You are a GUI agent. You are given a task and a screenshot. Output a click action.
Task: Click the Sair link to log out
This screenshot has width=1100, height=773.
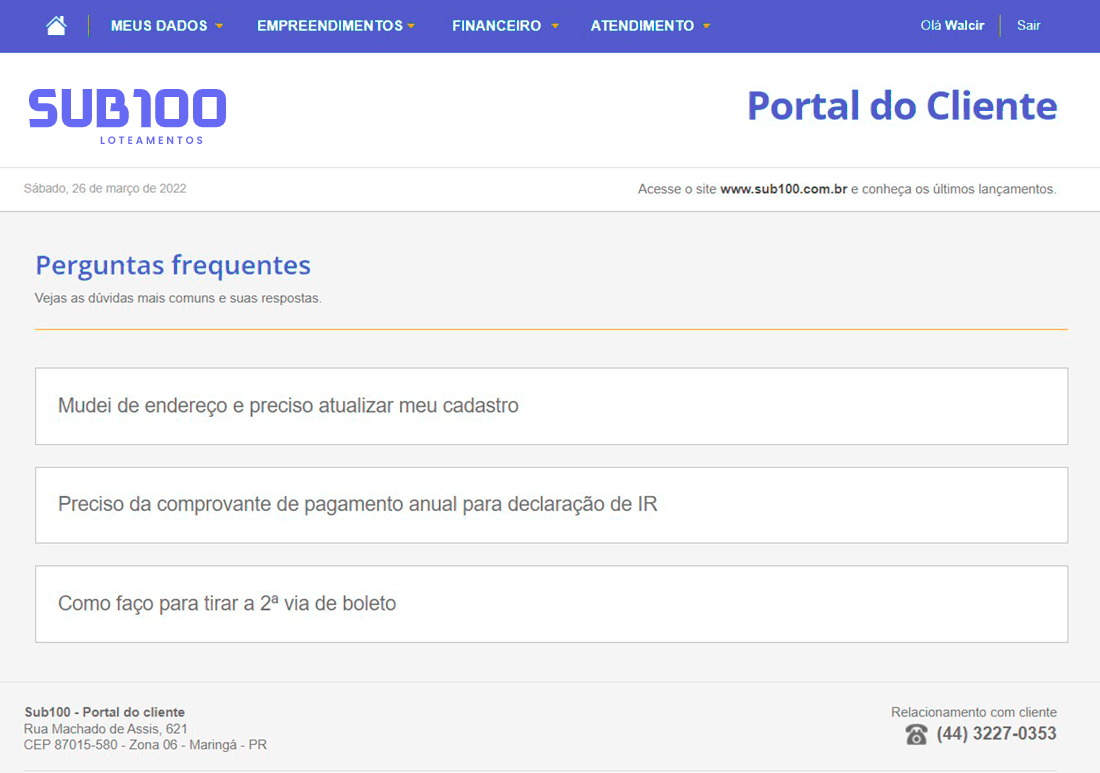point(1028,25)
